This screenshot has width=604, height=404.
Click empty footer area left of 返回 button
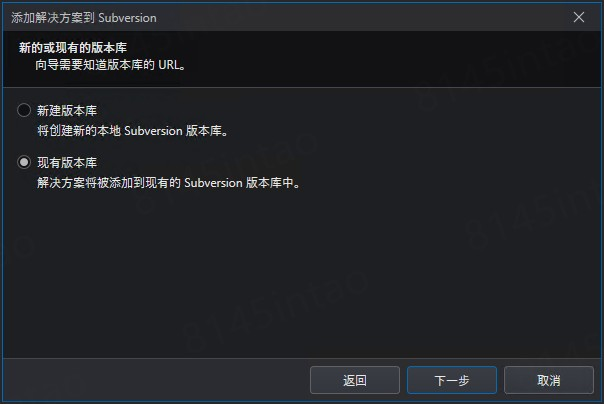(154, 380)
